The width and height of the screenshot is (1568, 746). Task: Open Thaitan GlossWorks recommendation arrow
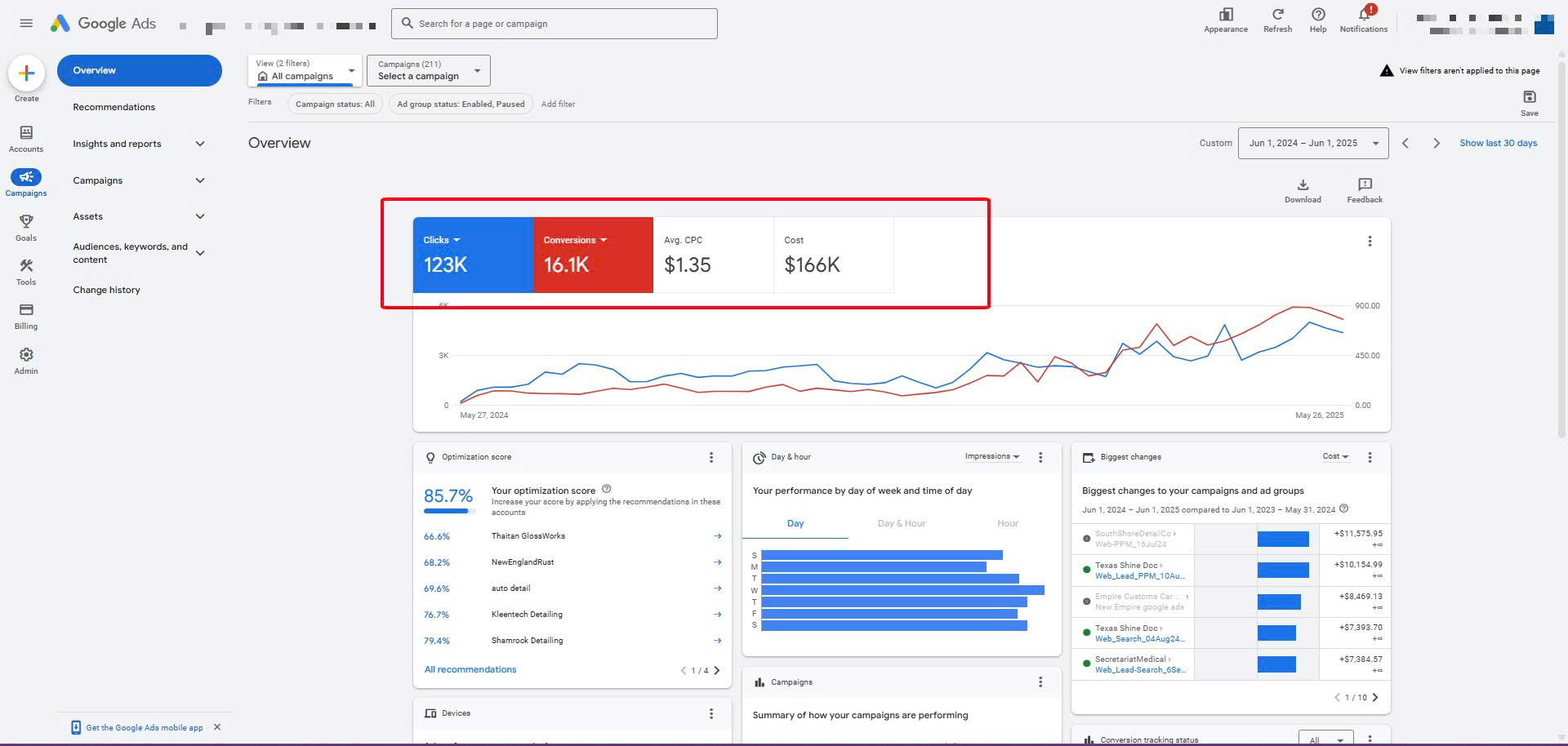click(x=717, y=536)
